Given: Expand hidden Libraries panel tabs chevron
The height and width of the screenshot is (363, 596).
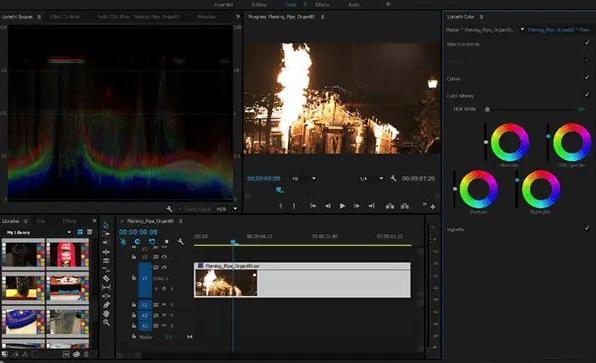Looking at the screenshot, I should [x=94, y=221].
